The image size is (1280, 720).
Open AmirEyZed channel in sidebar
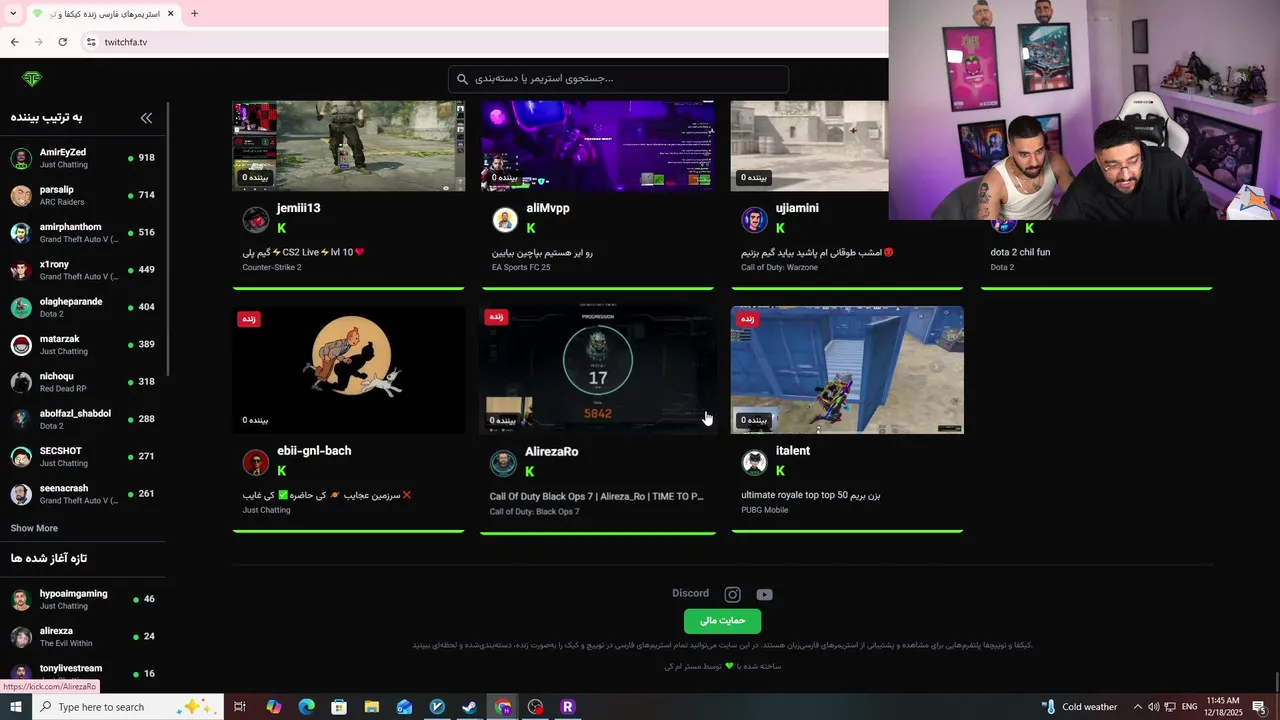tap(85, 158)
